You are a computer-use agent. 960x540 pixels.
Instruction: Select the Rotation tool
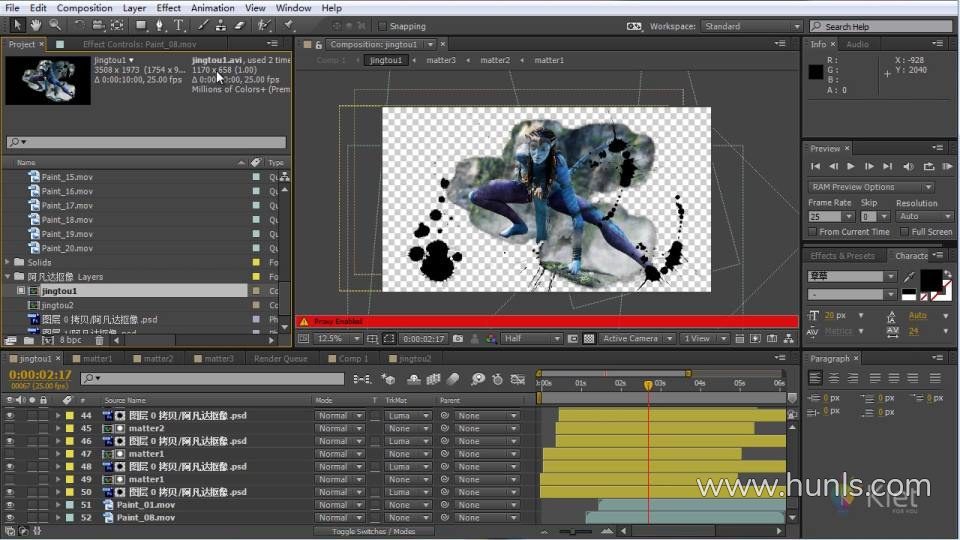pos(79,25)
